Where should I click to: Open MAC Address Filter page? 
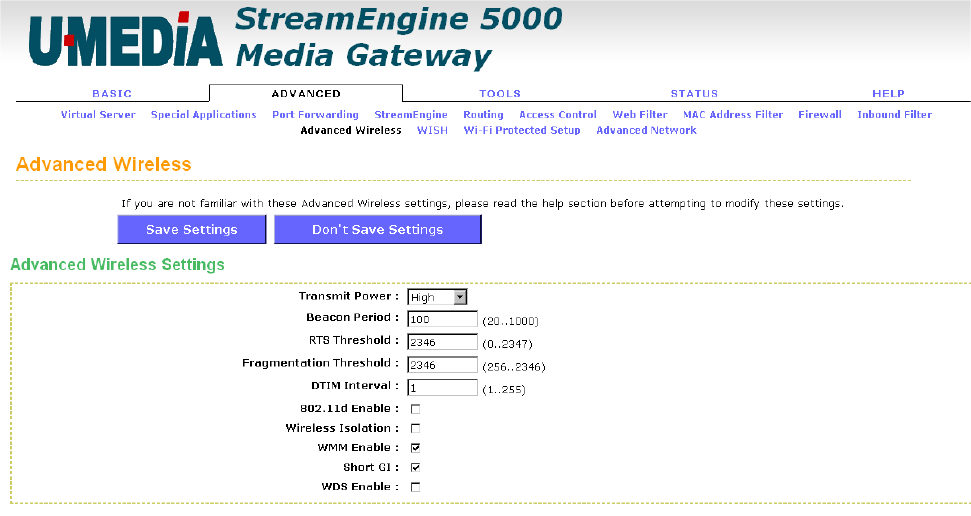[733, 115]
